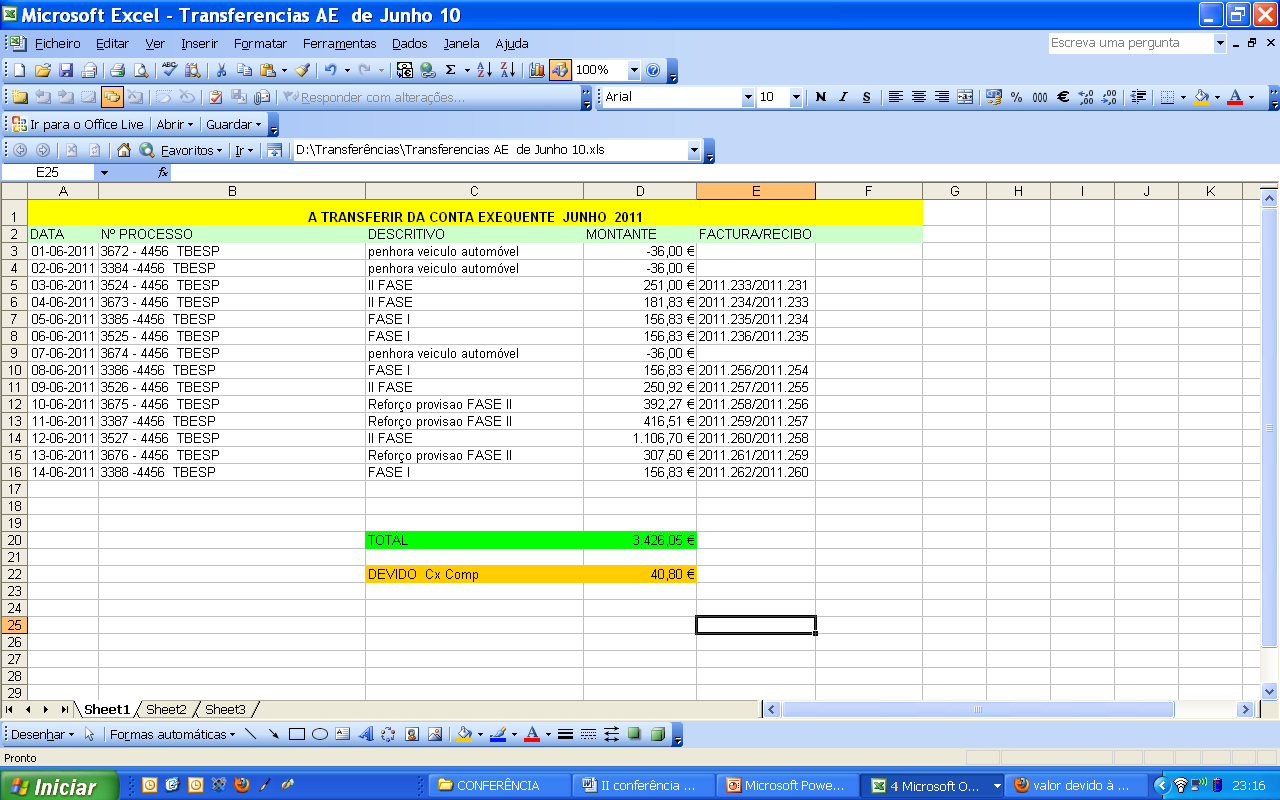Image resolution: width=1280 pixels, height=800 pixels.
Task: Open the font size dropdown
Action: [796, 97]
